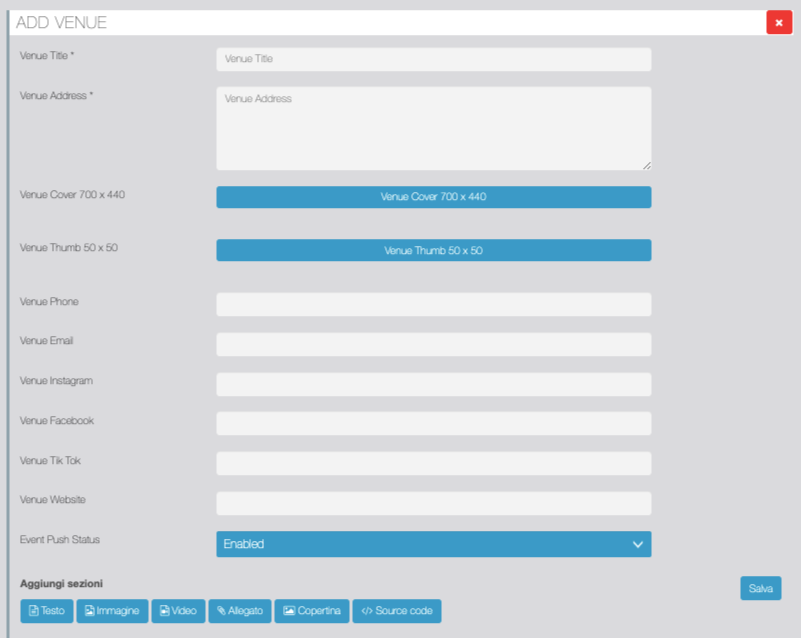The image size is (801, 638).
Task: Close the Add Venue dialog
Action: (779, 22)
